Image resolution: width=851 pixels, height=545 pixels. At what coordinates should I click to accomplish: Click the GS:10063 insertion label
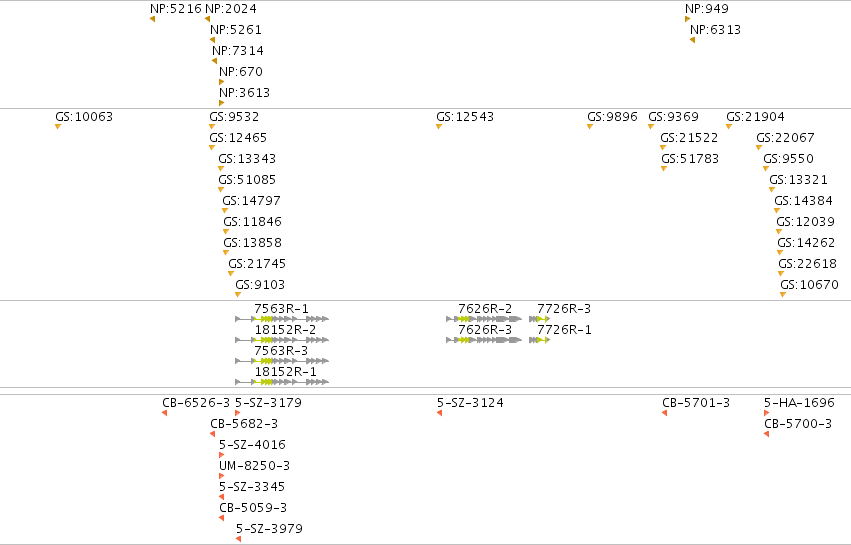tap(84, 117)
